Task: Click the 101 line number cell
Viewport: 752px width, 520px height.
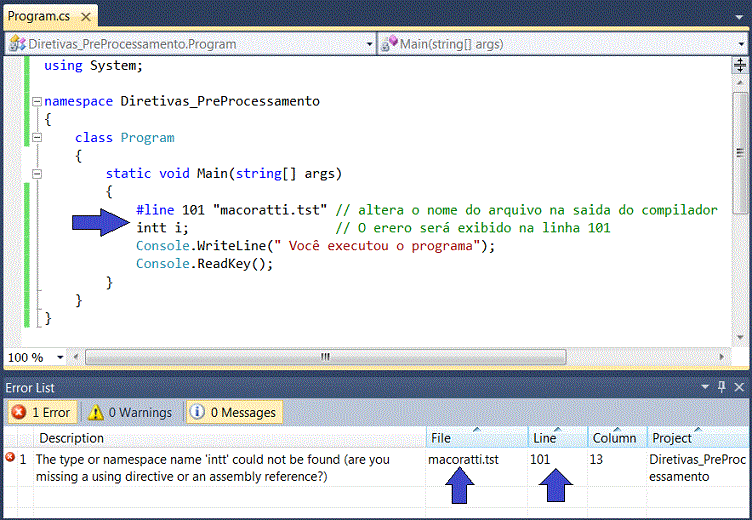Action: [540, 460]
